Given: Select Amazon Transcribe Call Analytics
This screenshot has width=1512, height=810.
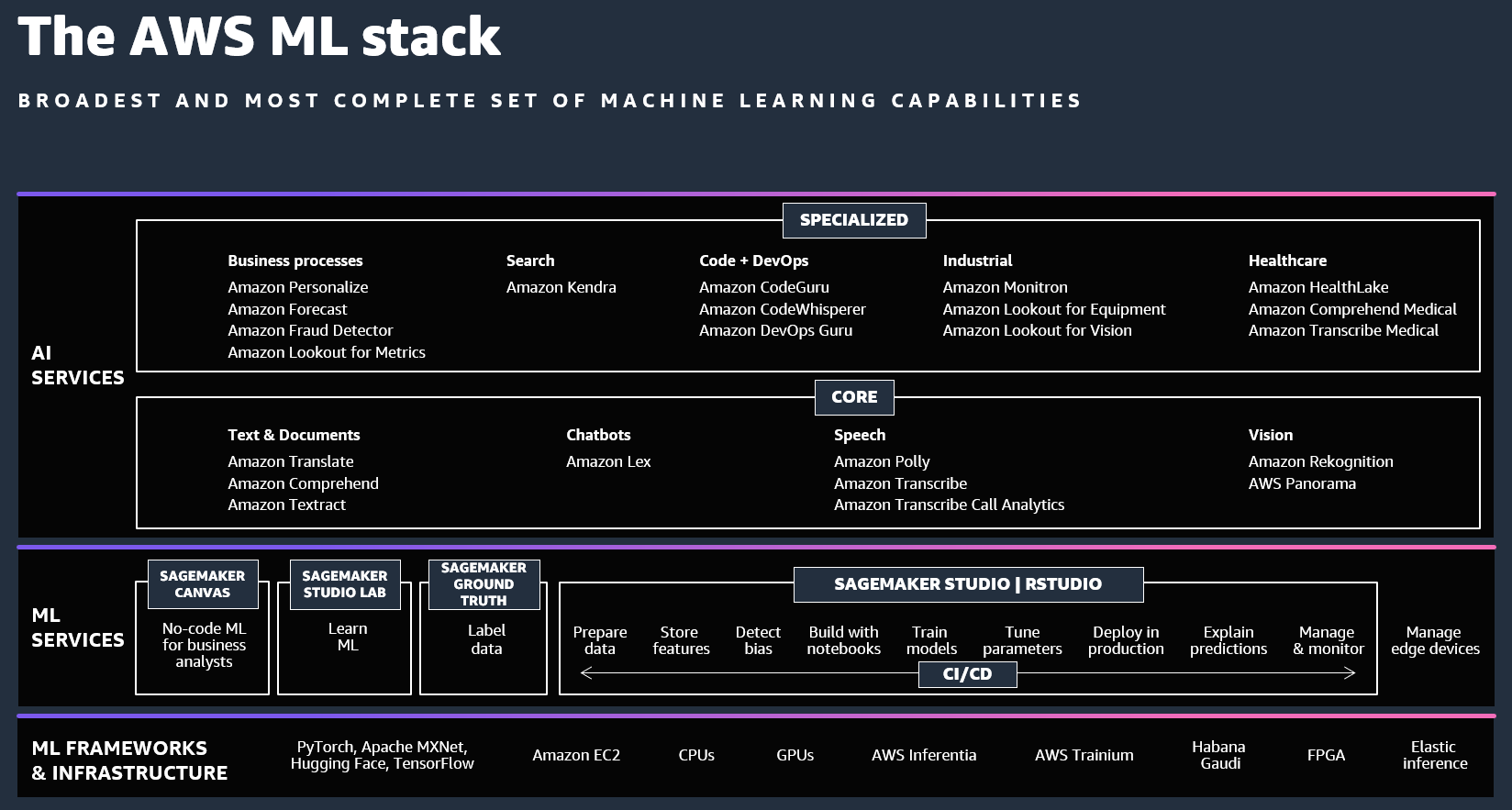Looking at the screenshot, I should point(950,505).
